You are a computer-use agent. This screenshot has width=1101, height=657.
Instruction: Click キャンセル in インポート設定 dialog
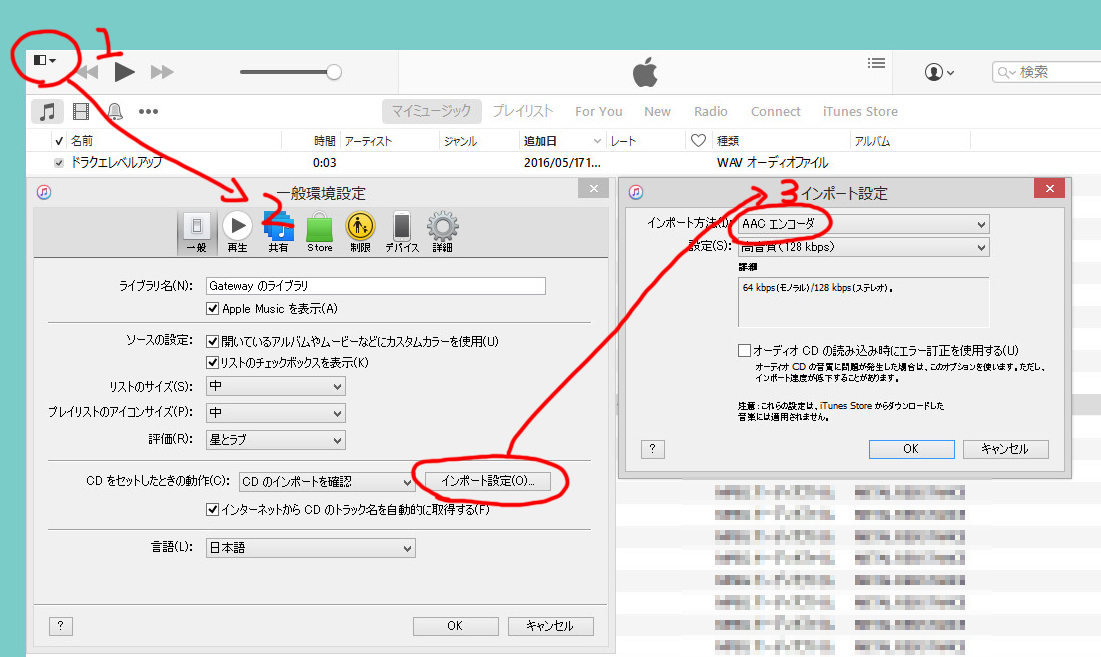pyautogui.click(x=1006, y=449)
